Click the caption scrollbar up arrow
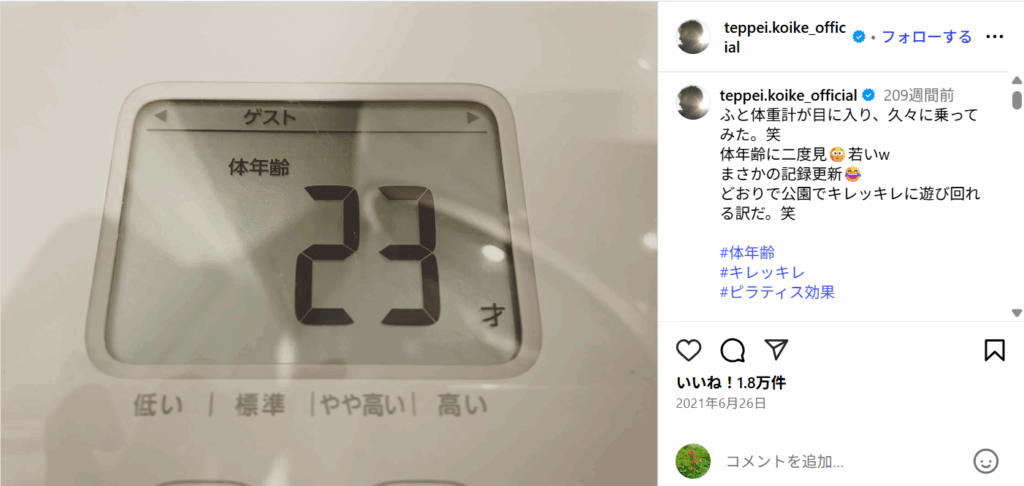 point(1016,81)
